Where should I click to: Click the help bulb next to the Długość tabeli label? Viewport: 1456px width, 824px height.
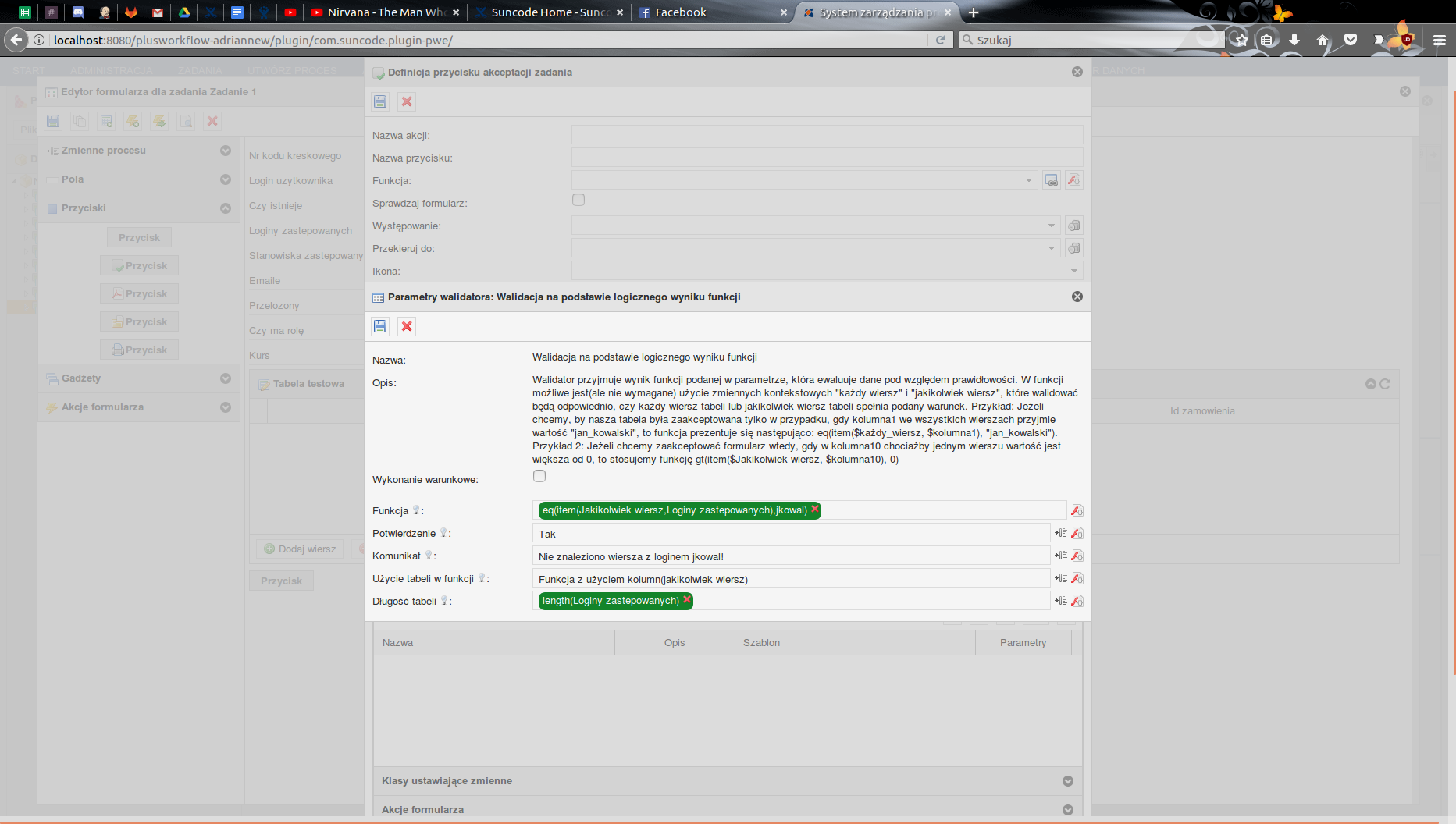(444, 600)
